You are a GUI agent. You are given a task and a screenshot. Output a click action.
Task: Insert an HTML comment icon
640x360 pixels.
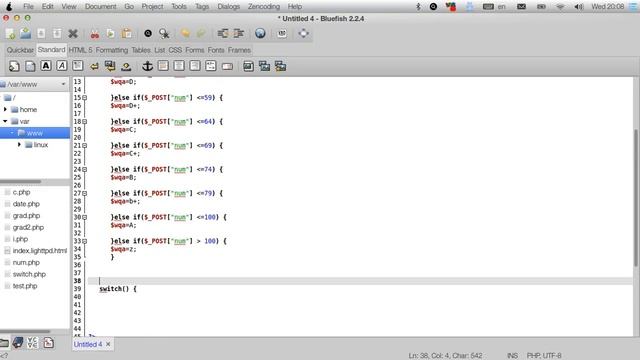(x=211, y=66)
